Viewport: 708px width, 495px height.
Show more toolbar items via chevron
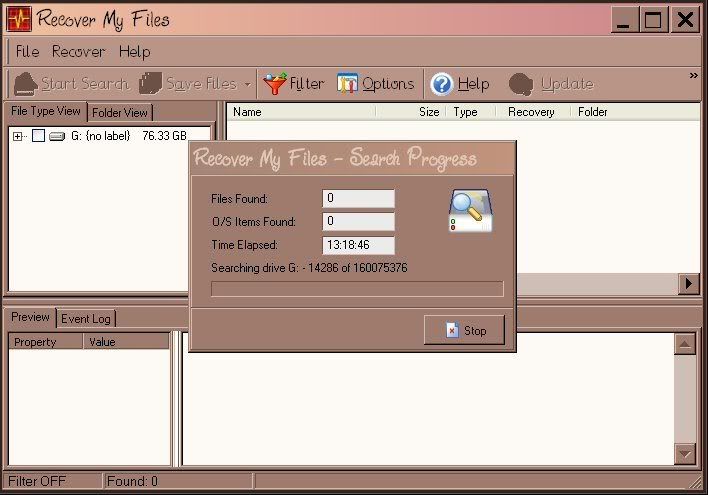tap(694, 75)
